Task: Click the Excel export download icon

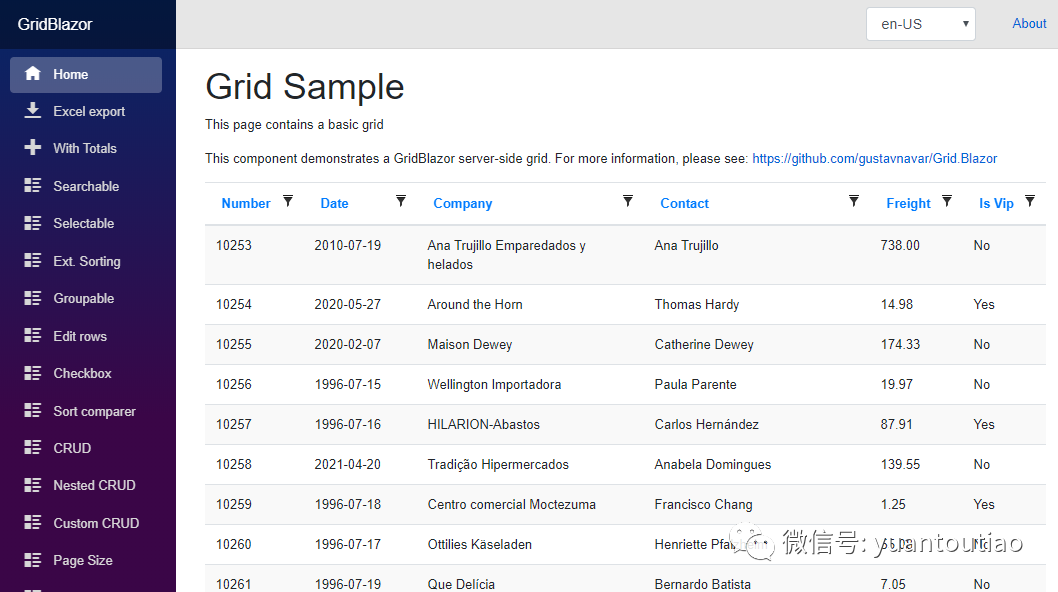Action: (x=32, y=111)
